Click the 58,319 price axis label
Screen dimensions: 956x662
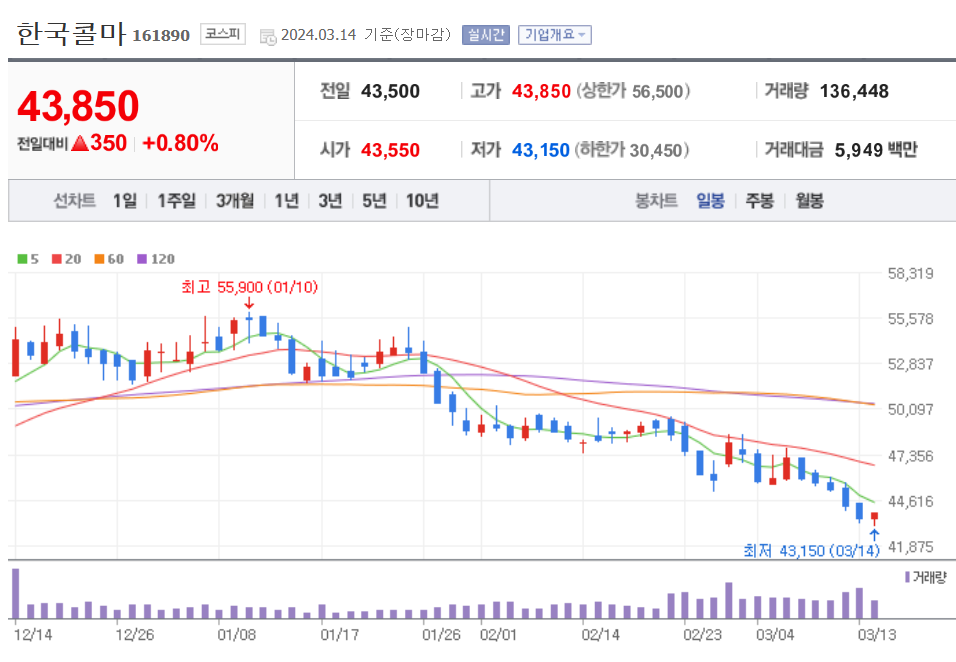click(910, 274)
